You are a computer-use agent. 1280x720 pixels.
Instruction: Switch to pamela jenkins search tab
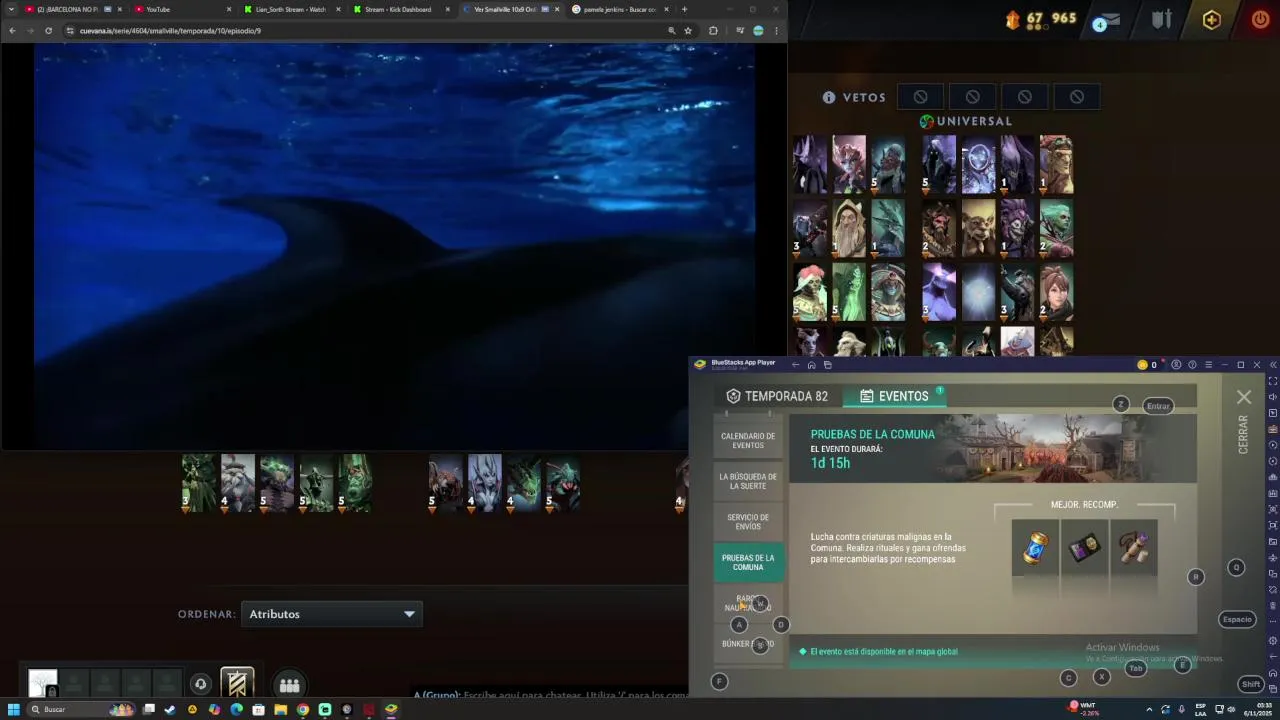[620, 9]
